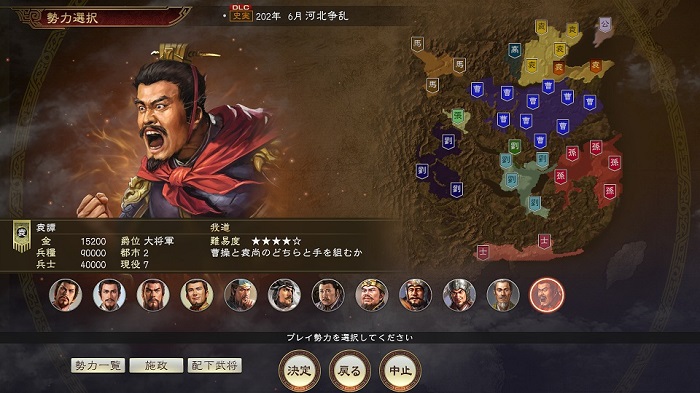This screenshot has width=700, height=393.
Task: Click the 難易度 star rating
Action: tap(276, 241)
